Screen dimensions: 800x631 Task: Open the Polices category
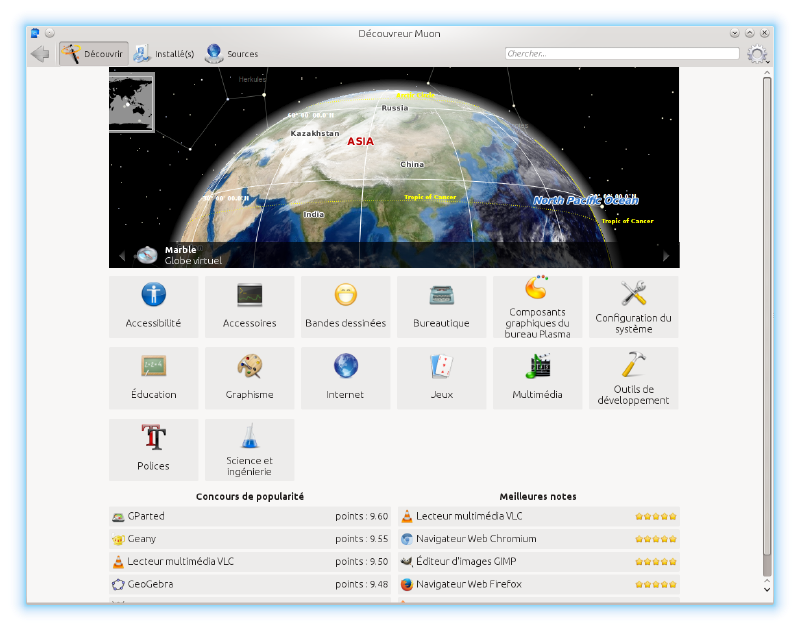[x=154, y=449]
